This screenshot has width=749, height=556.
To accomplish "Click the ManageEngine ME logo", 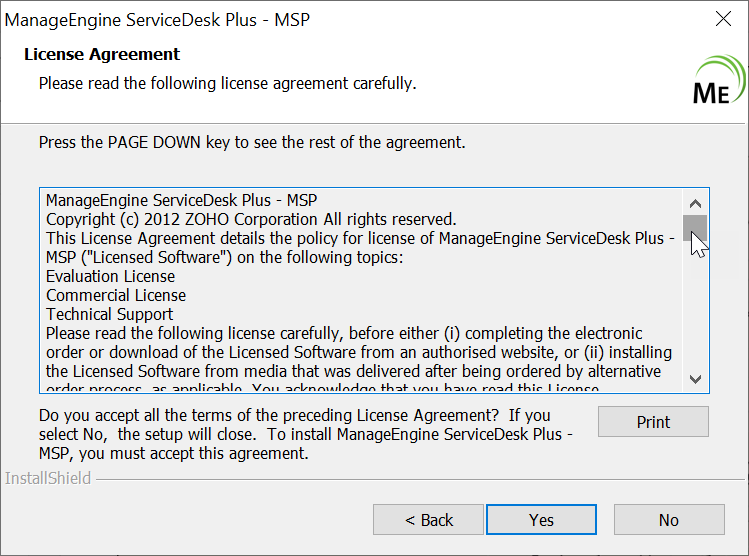I will pos(717,81).
